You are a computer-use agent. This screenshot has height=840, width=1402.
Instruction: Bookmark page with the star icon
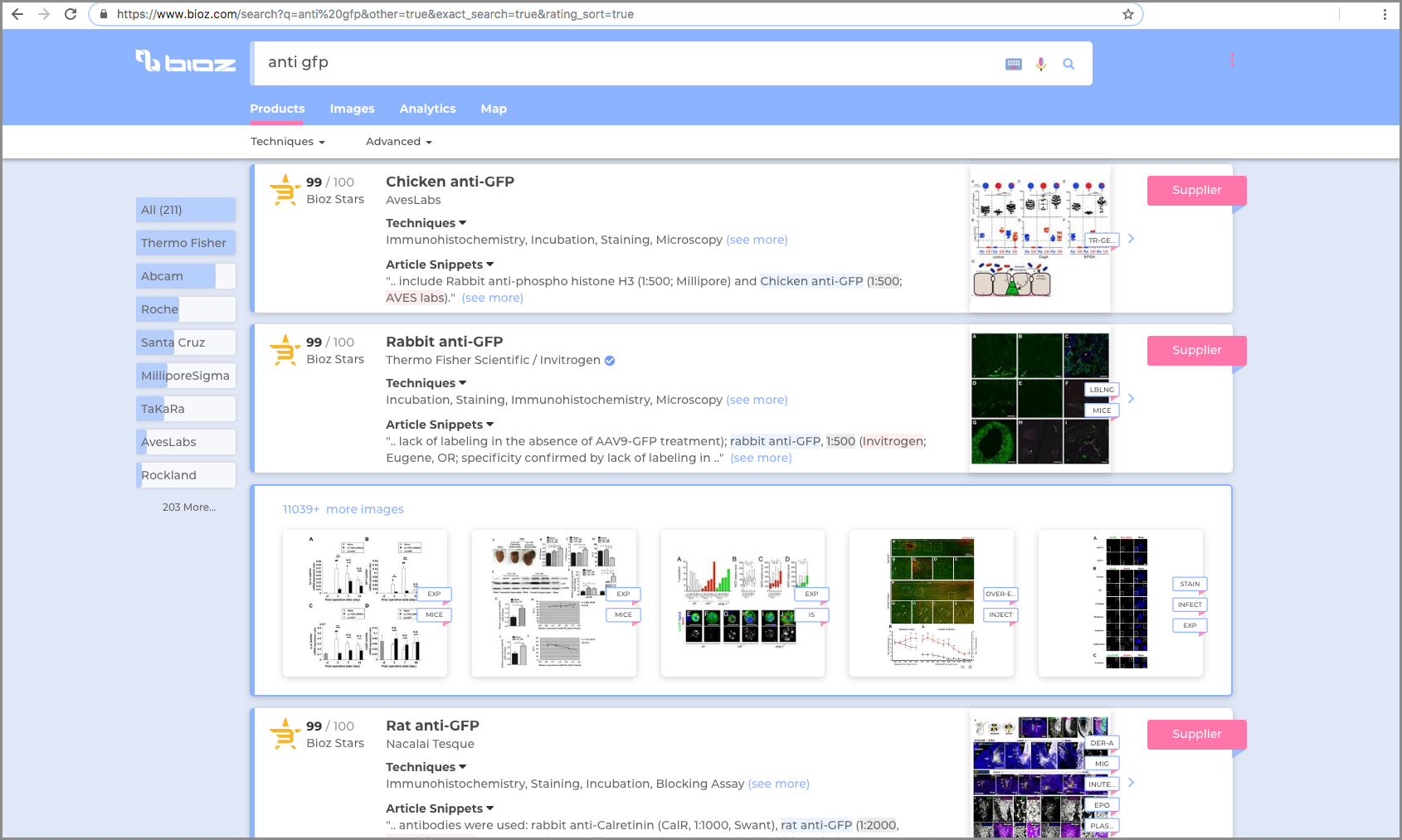[1127, 14]
